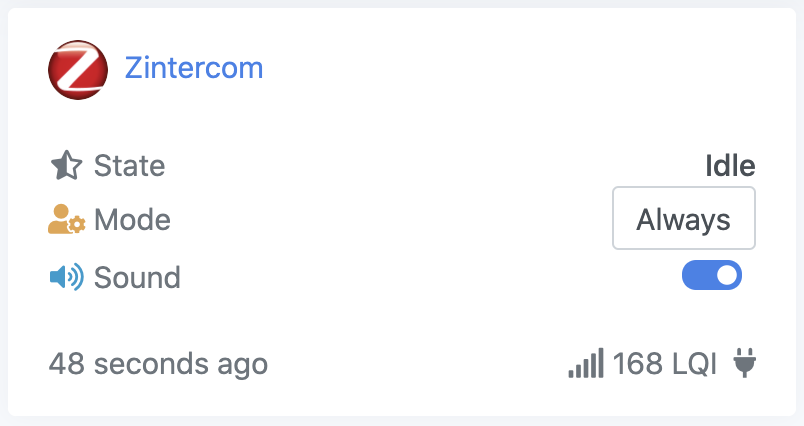Image resolution: width=804 pixels, height=426 pixels.
Task: Click the number 168 link quality value
Action: click(637, 363)
